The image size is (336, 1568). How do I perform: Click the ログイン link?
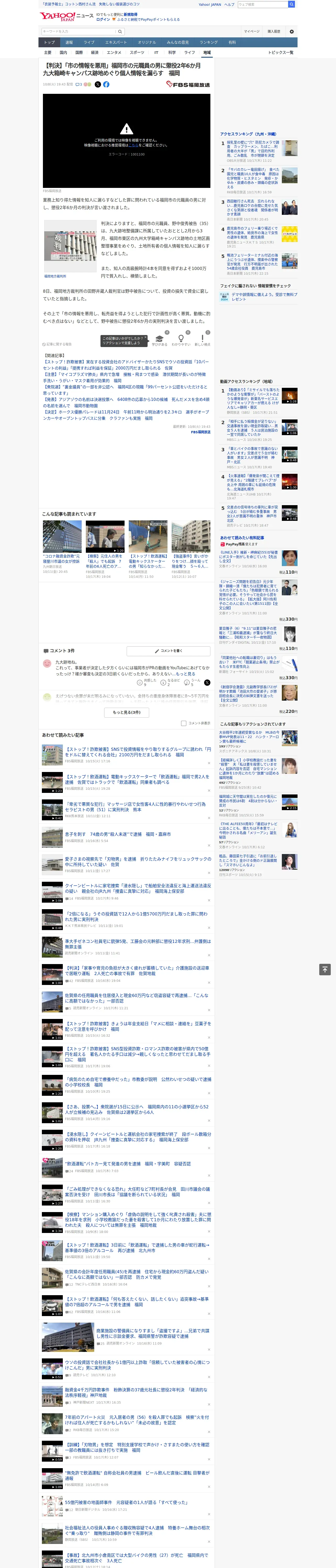pos(103,20)
